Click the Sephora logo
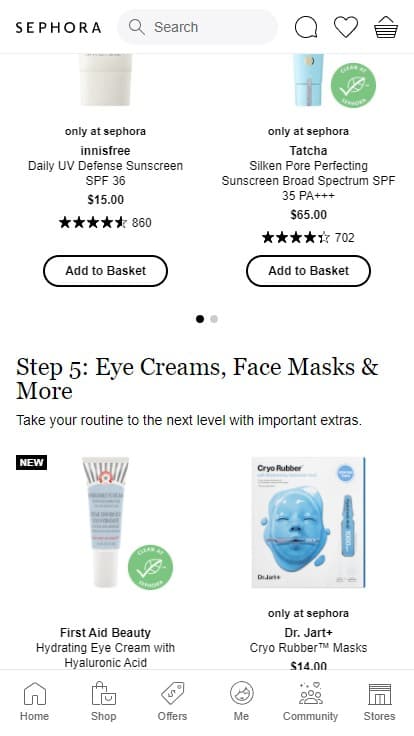This screenshot has width=414, height=736. pyautogui.click(x=58, y=27)
